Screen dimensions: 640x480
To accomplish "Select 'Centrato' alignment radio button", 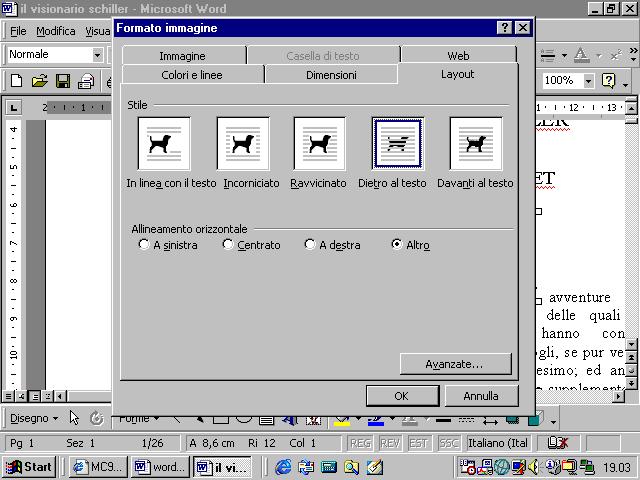I will tap(228, 244).
